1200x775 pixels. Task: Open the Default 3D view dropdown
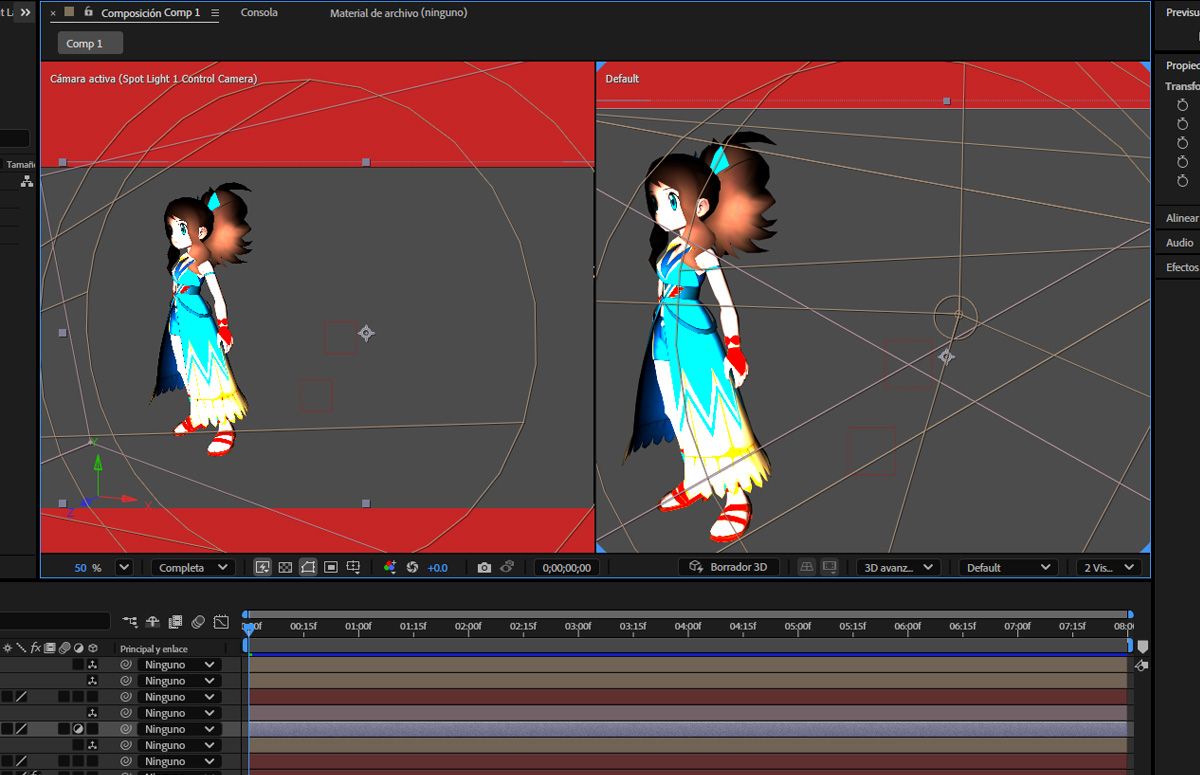(1008, 567)
